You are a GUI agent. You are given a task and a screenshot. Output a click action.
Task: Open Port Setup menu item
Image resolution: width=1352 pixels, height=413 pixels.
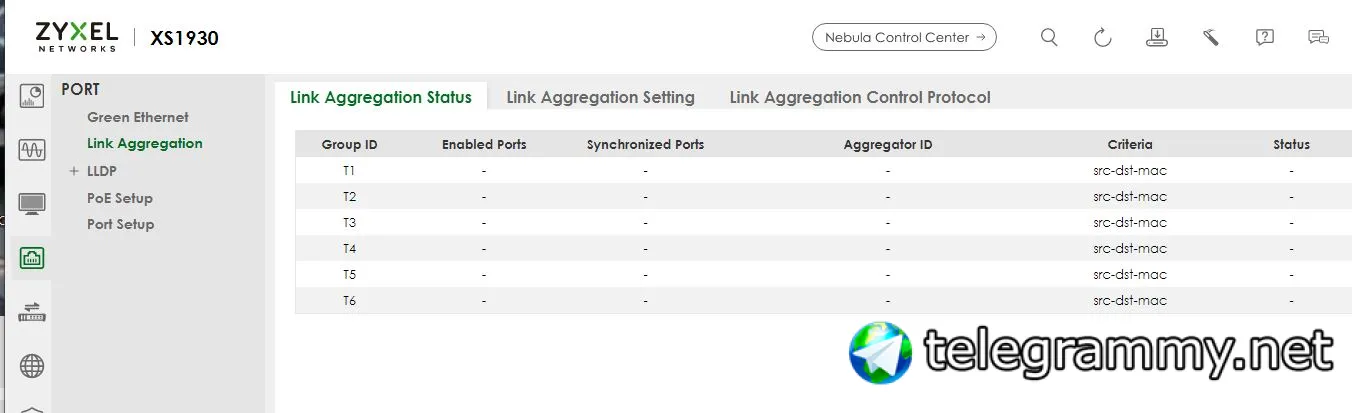pyautogui.click(x=121, y=224)
